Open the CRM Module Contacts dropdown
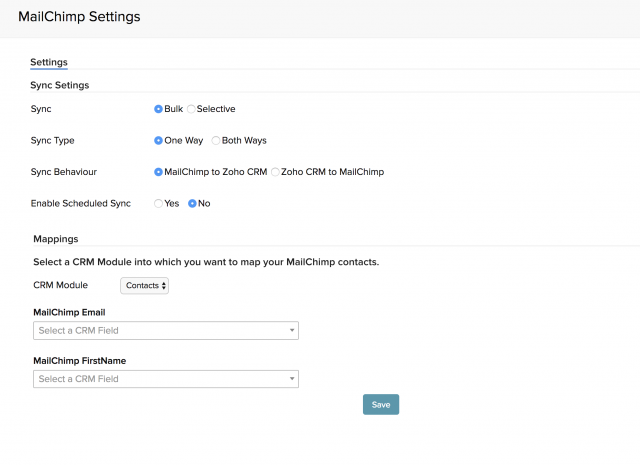 [146, 286]
